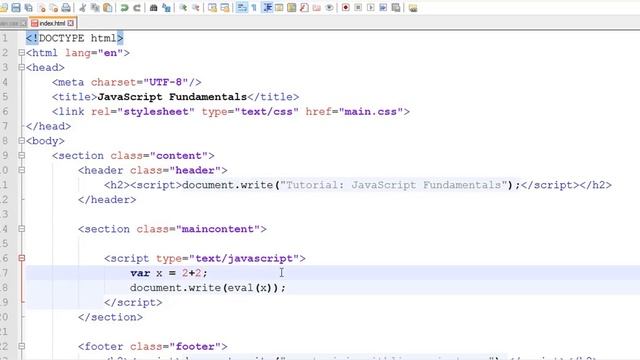Collapse the header class fold marker

[x=21, y=170]
